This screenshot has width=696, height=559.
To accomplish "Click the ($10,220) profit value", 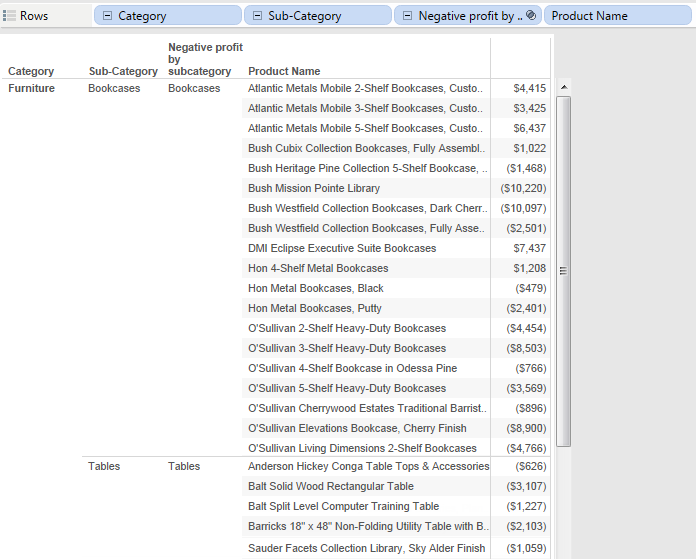I will (x=523, y=188).
